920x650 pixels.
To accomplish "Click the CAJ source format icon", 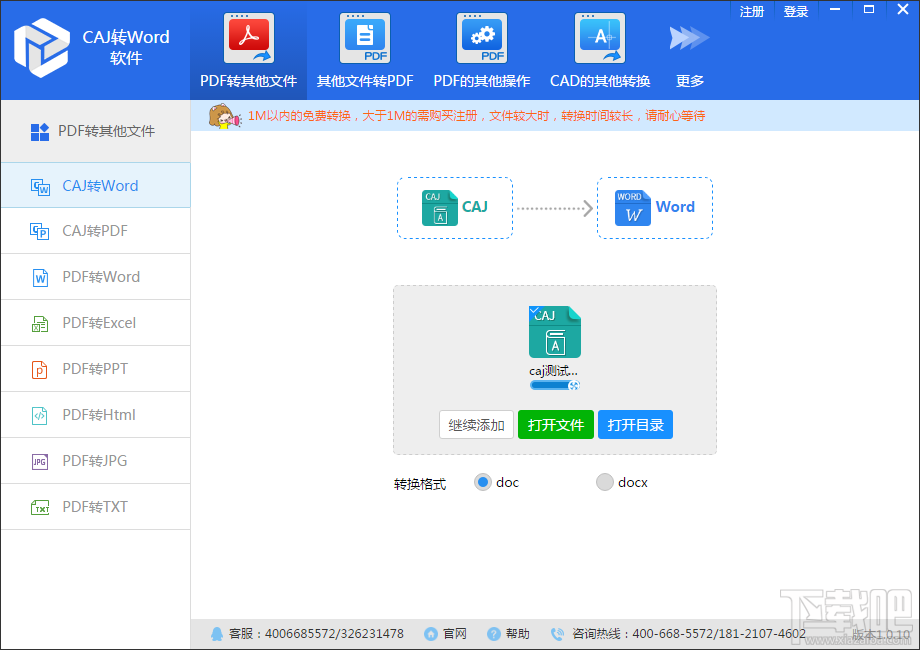I will point(439,208).
